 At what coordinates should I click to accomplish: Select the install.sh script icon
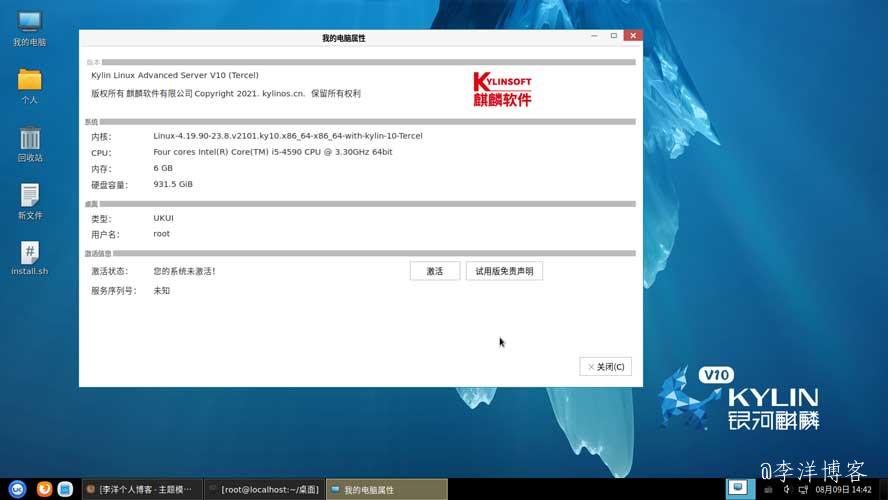(x=29, y=257)
